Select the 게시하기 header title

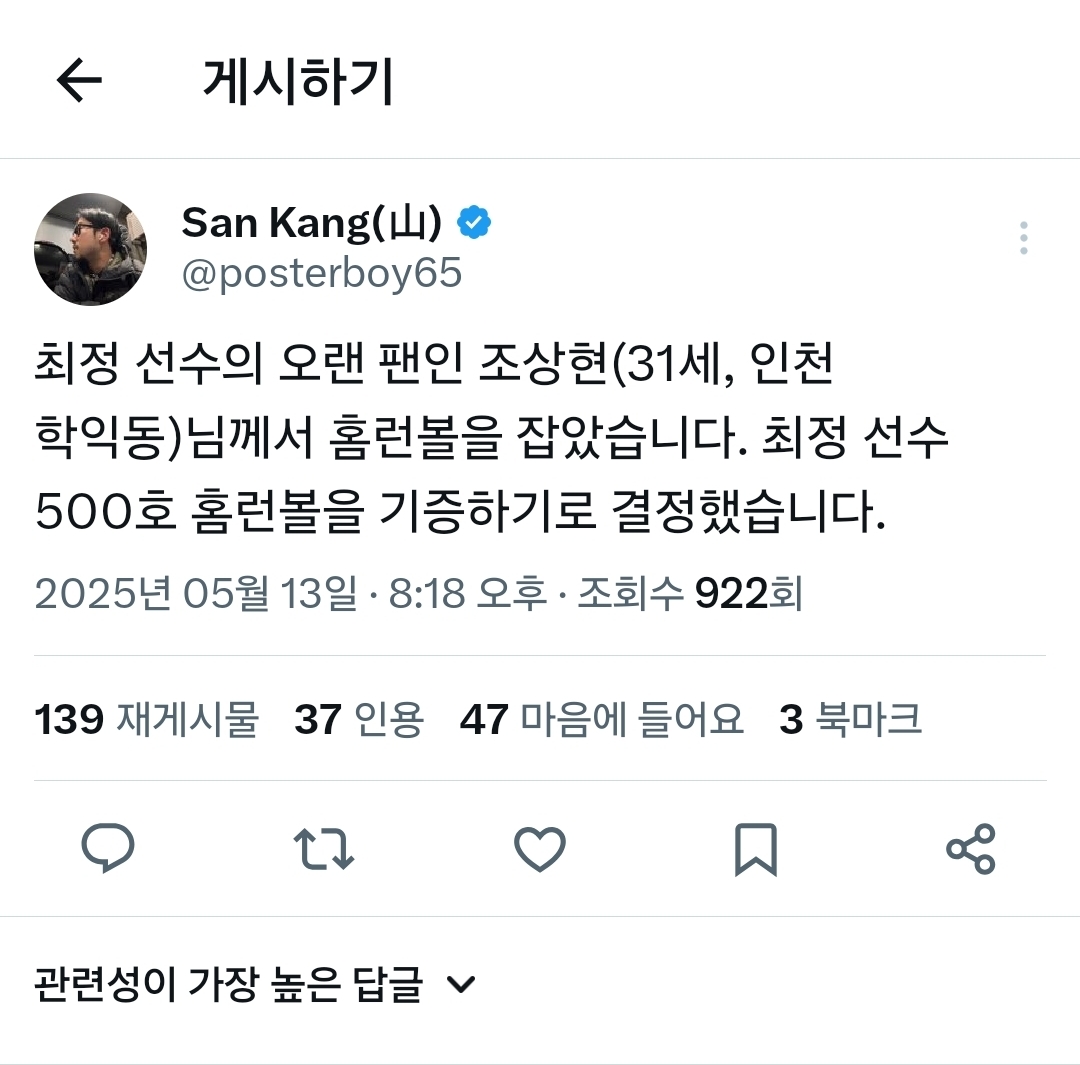298,81
